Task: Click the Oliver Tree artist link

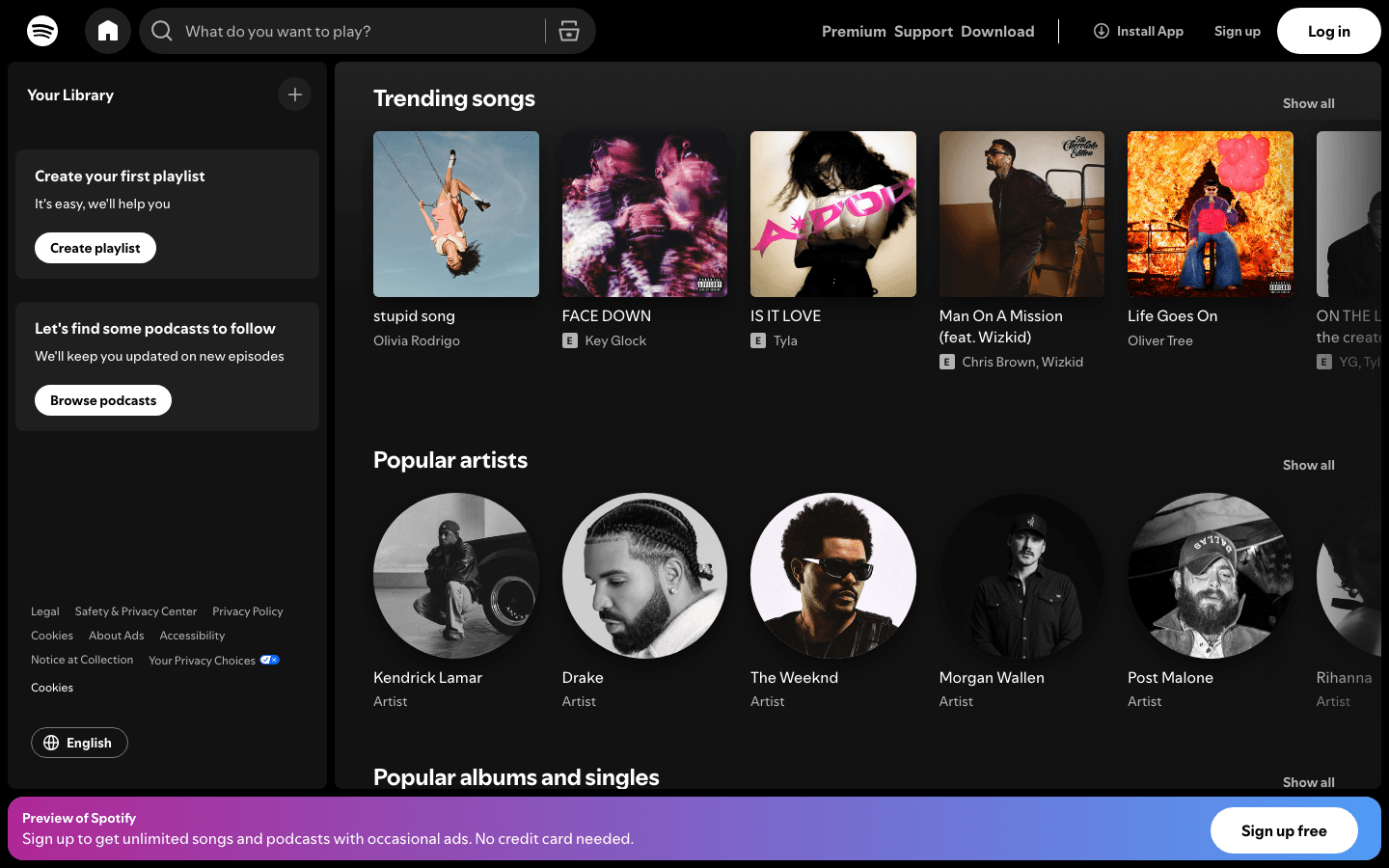Action: pyautogui.click(x=1160, y=340)
